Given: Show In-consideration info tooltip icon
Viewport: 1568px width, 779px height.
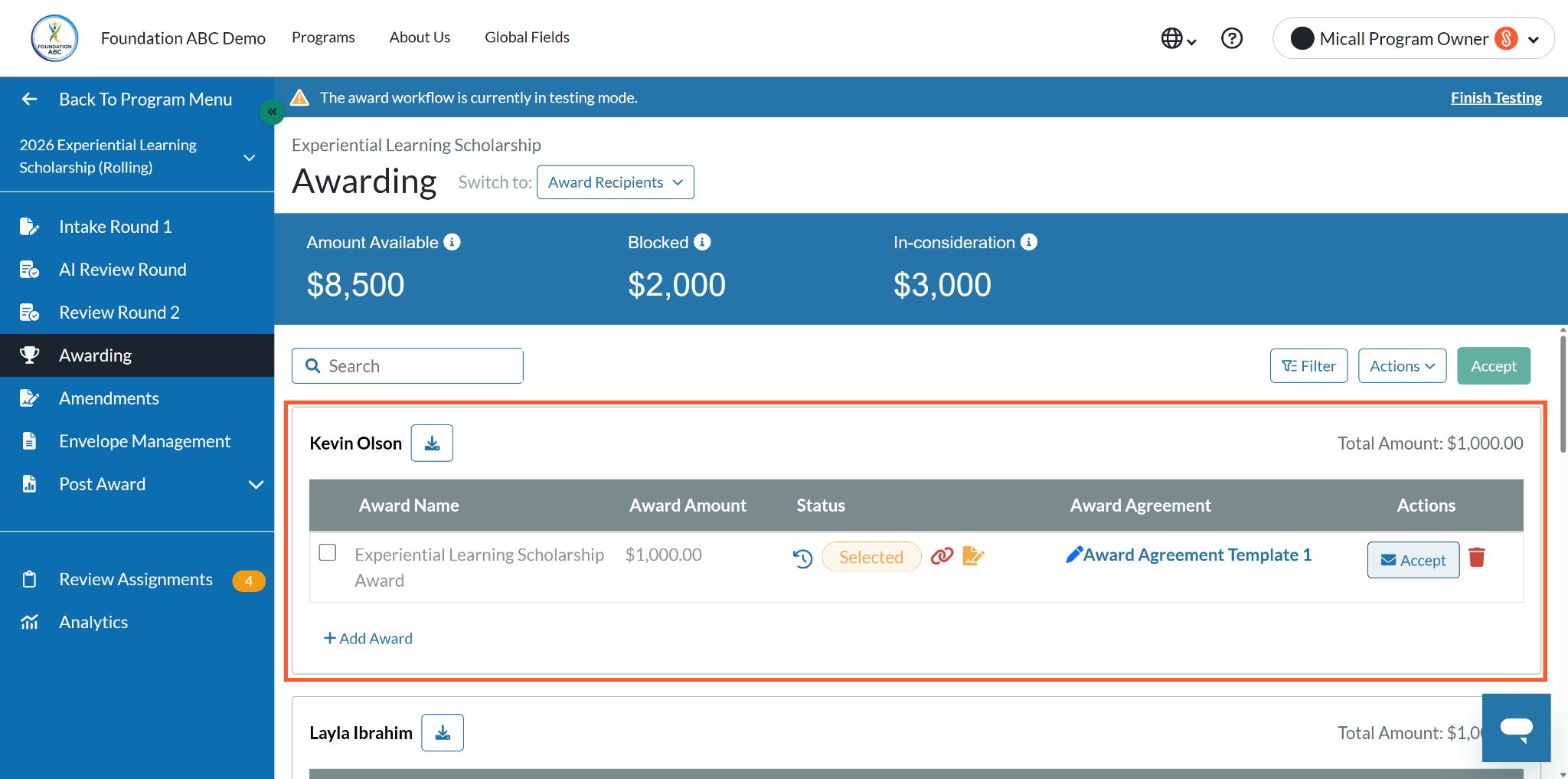Looking at the screenshot, I should 1029,242.
